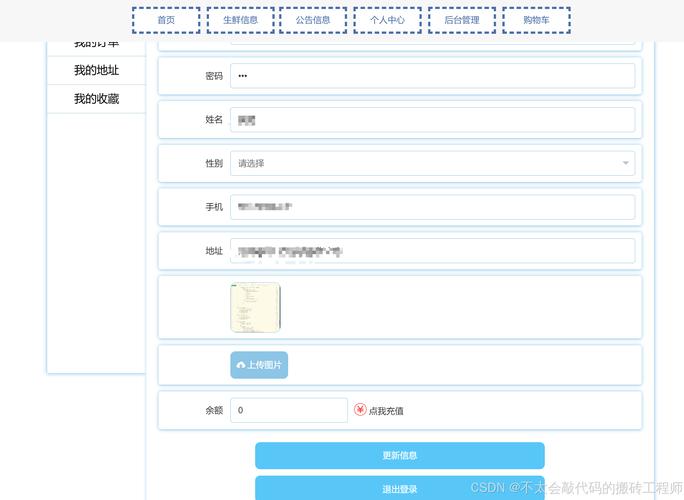Go to 个人中心 in top navigation
Screen dimensions: 684x500
click(x=387, y=20)
